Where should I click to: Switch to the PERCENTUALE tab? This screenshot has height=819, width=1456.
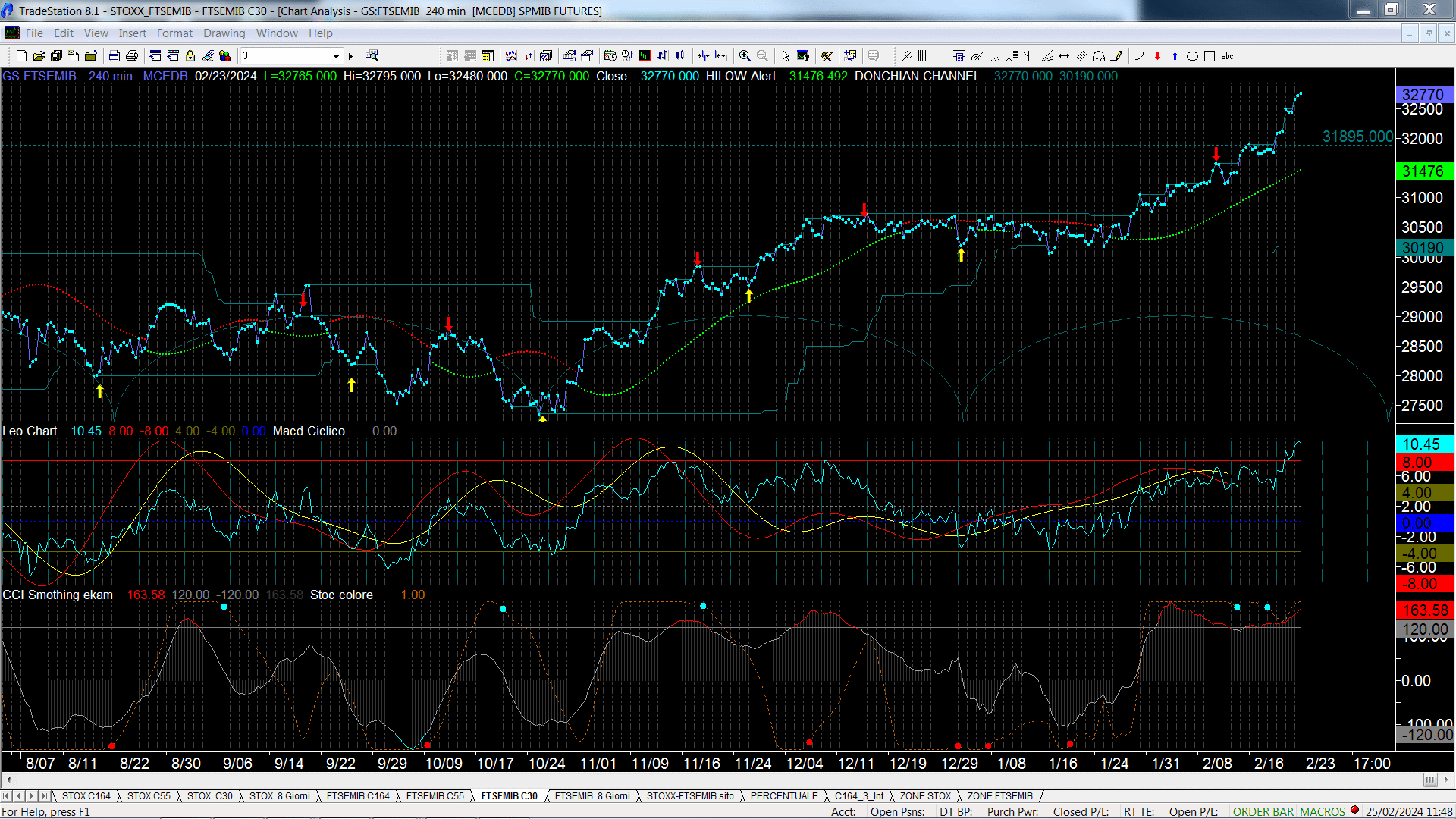[x=784, y=795]
